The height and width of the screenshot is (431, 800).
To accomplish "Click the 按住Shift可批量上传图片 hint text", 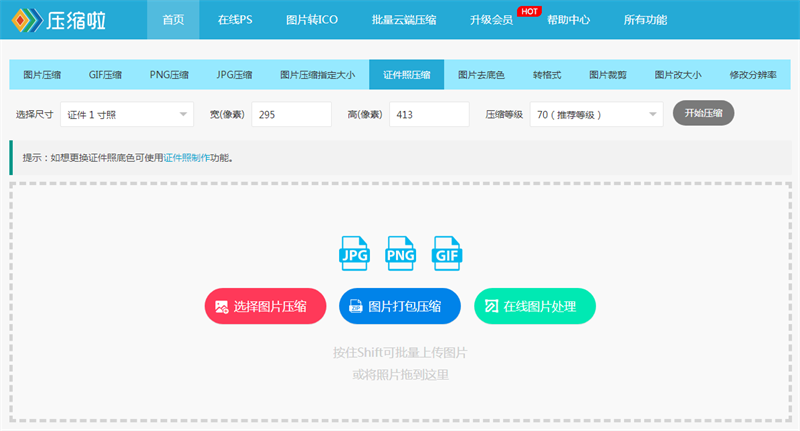I will [x=400, y=352].
